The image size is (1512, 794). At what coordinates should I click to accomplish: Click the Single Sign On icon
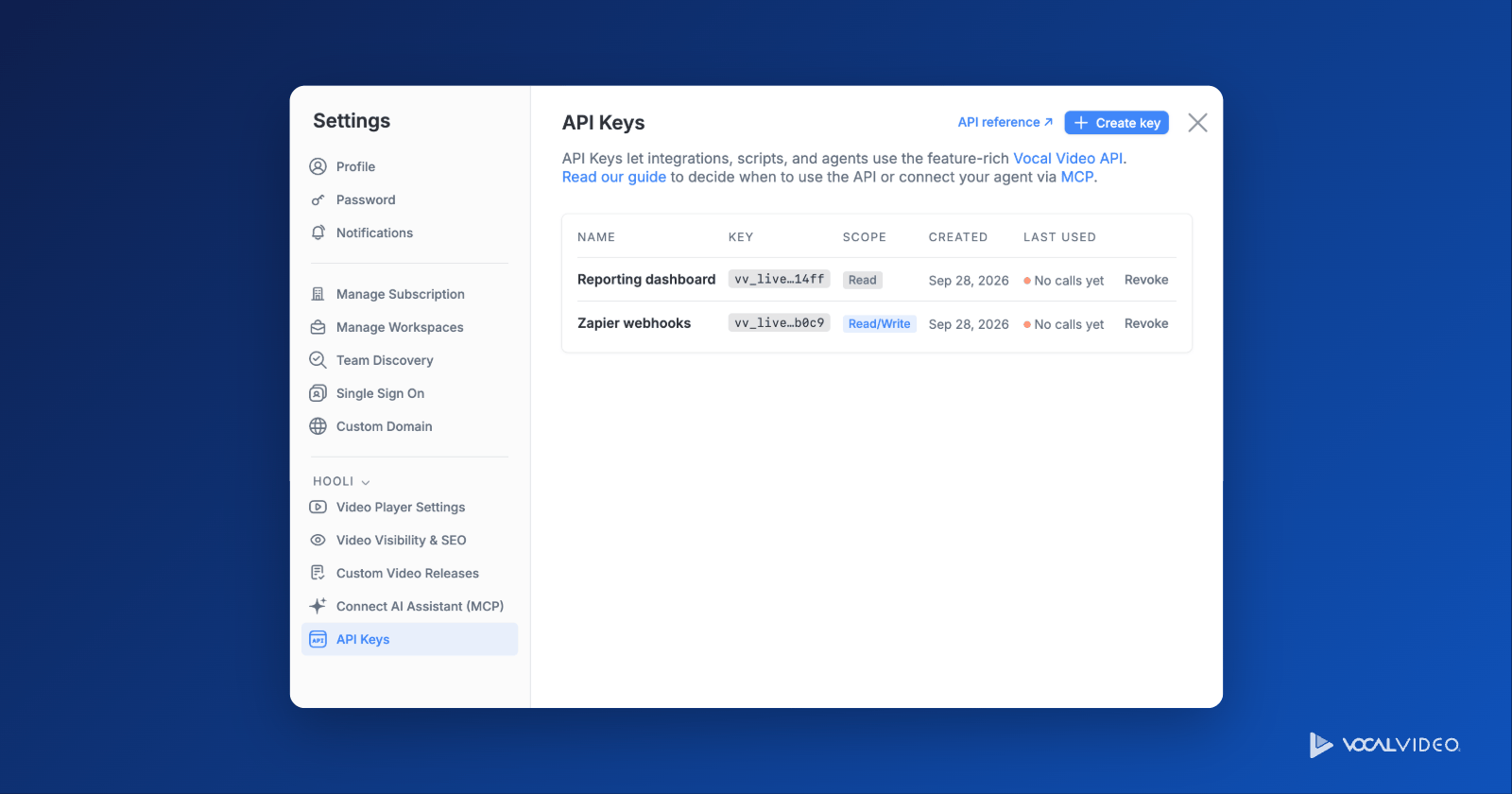point(318,393)
